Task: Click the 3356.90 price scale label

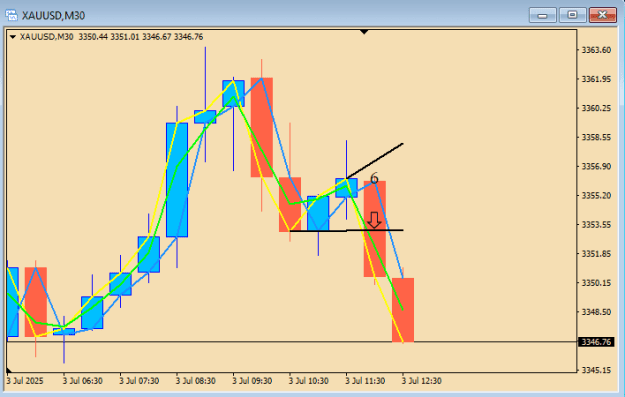Action: pyautogui.click(x=596, y=166)
